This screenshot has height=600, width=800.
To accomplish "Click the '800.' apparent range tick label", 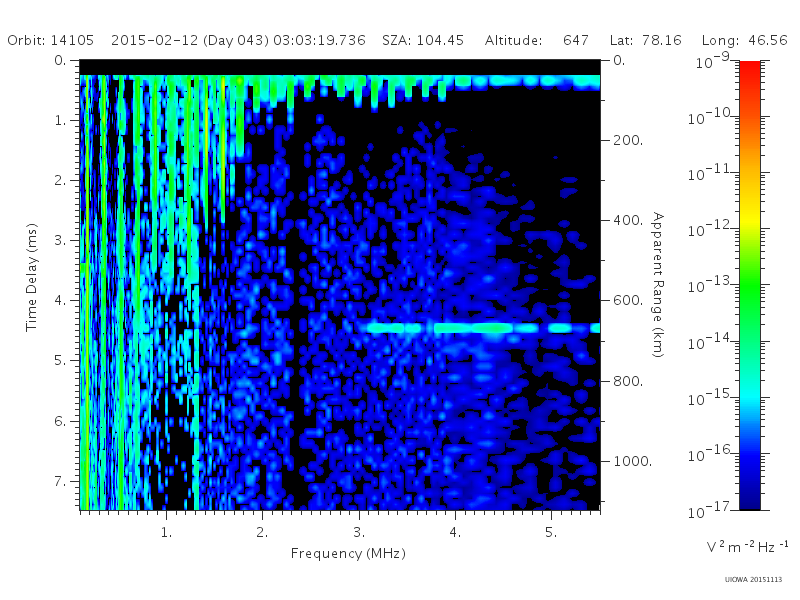I will [x=628, y=381].
